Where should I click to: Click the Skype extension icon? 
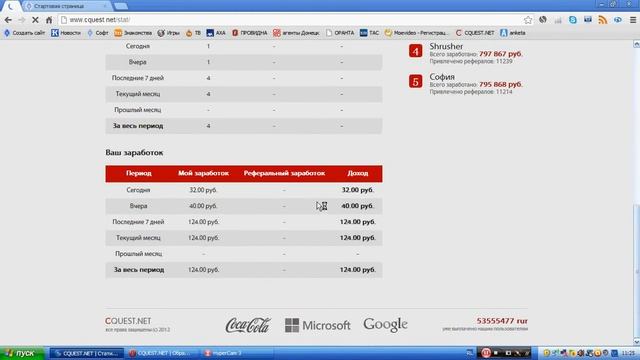[x=573, y=20]
